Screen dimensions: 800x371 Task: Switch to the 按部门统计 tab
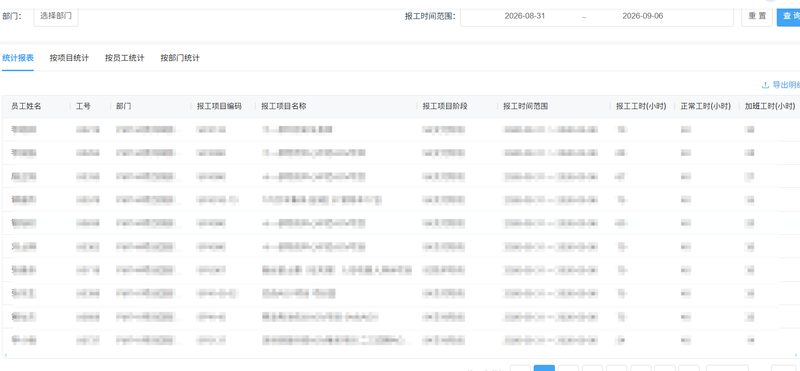[x=180, y=58]
